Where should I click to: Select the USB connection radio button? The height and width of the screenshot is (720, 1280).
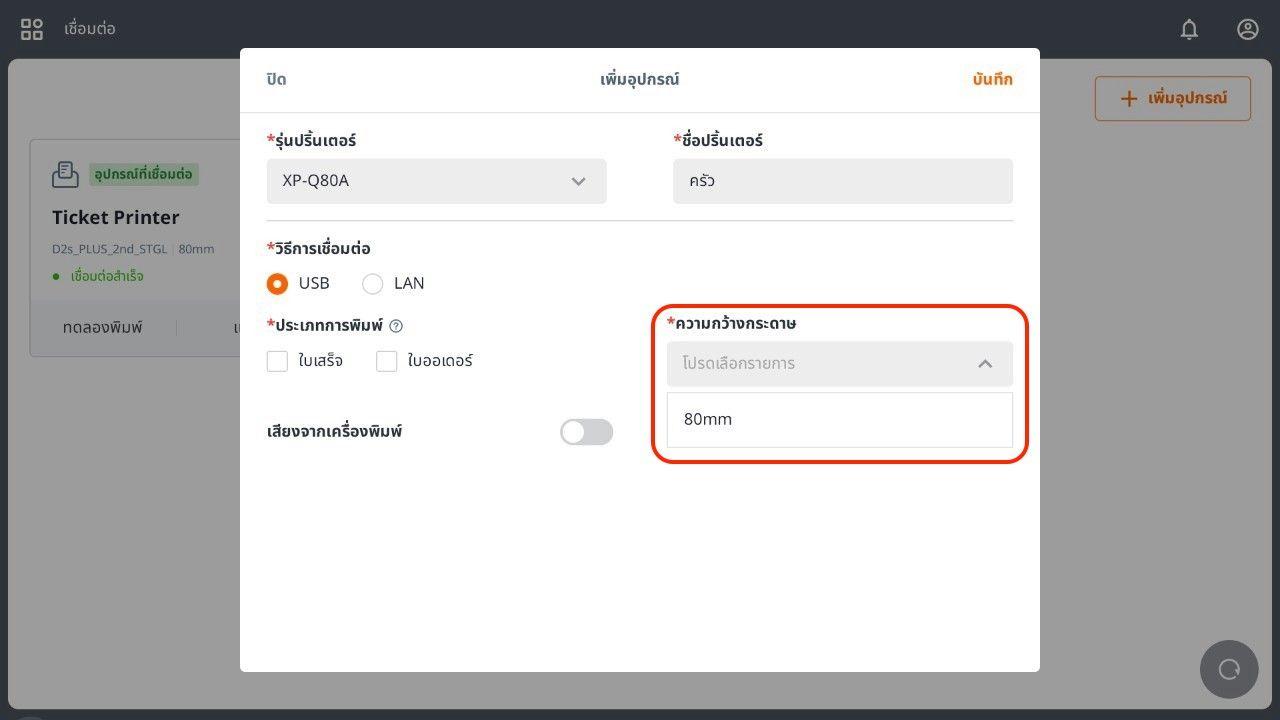tap(278, 284)
